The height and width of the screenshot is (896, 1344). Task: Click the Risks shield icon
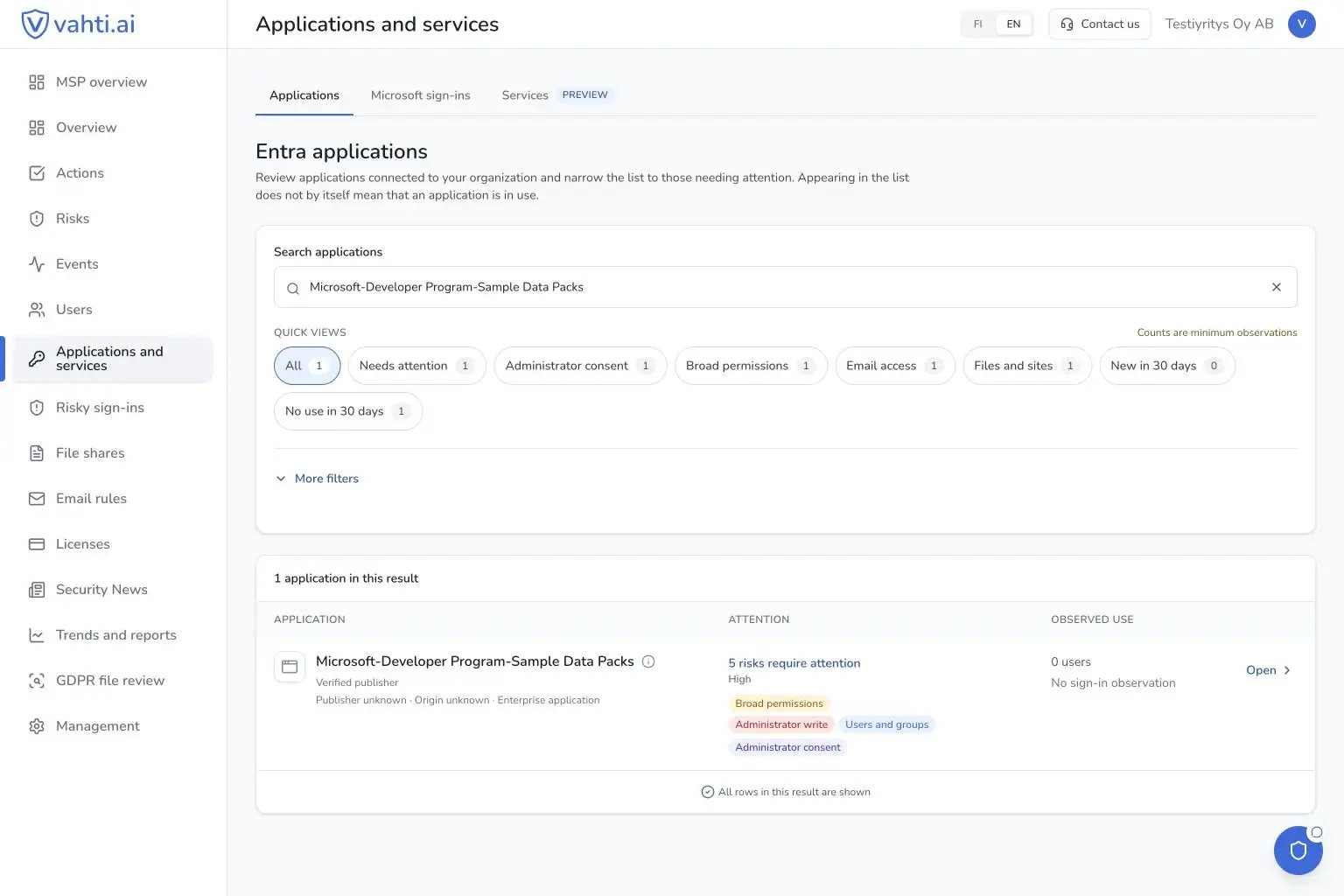[x=37, y=219]
